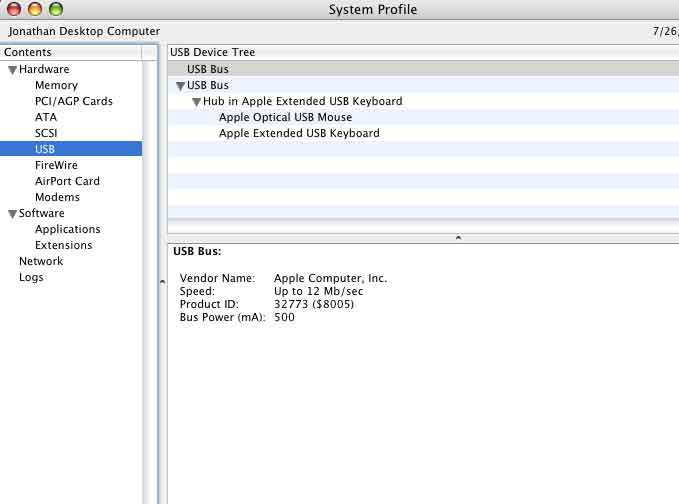Image resolution: width=679 pixels, height=504 pixels.
Task: Click the red close window button
Action: pos(13,9)
